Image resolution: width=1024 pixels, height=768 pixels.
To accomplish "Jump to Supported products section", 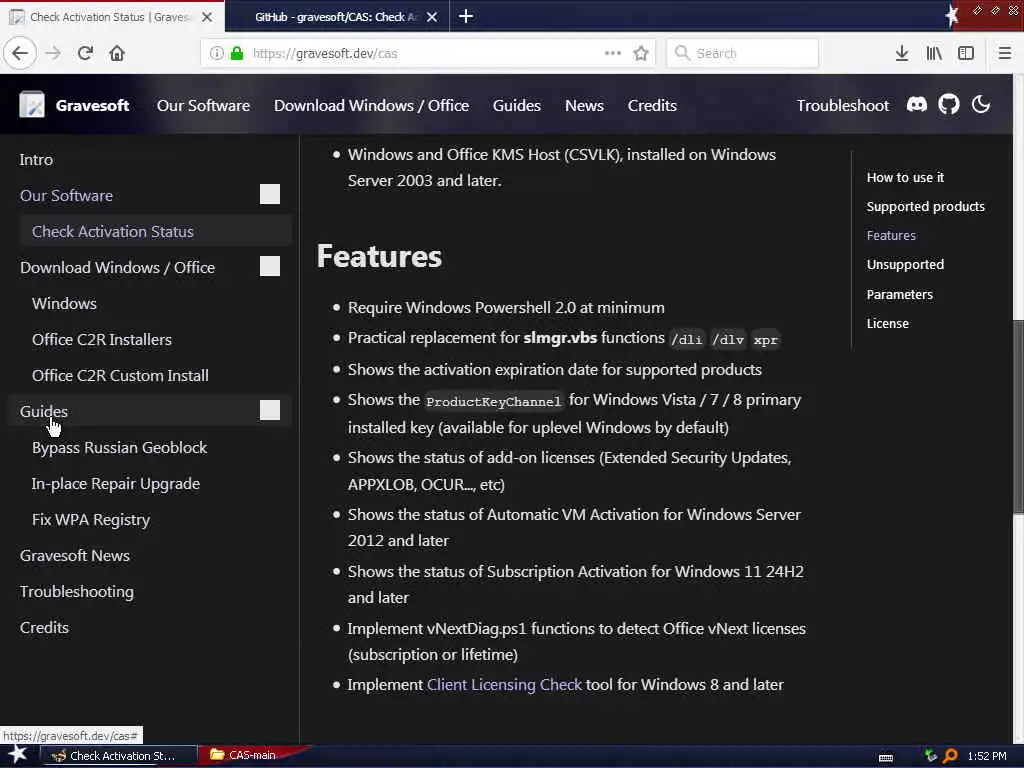I will point(925,206).
